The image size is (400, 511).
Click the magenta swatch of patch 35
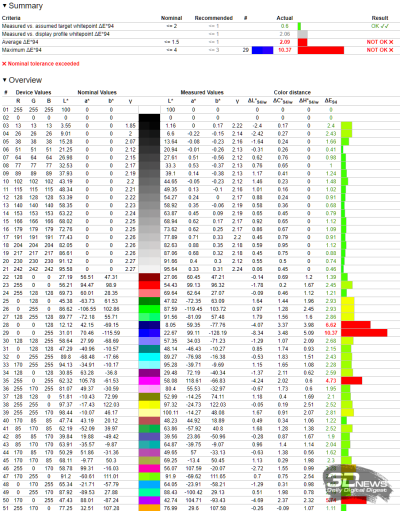click(x=149, y=381)
